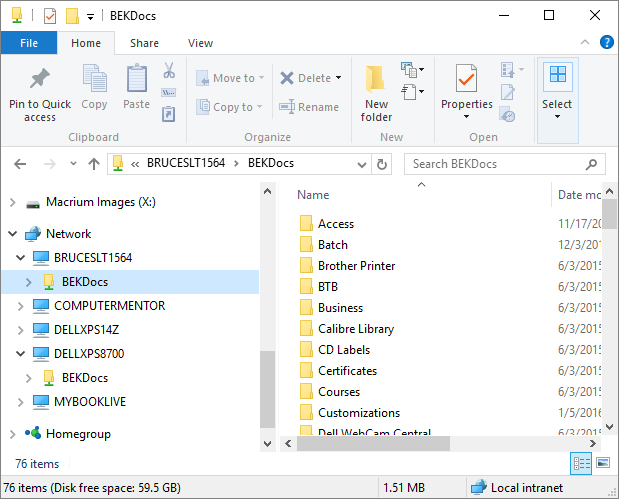Open the File menu
This screenshot has width=619, height=499.
(29, 43)
